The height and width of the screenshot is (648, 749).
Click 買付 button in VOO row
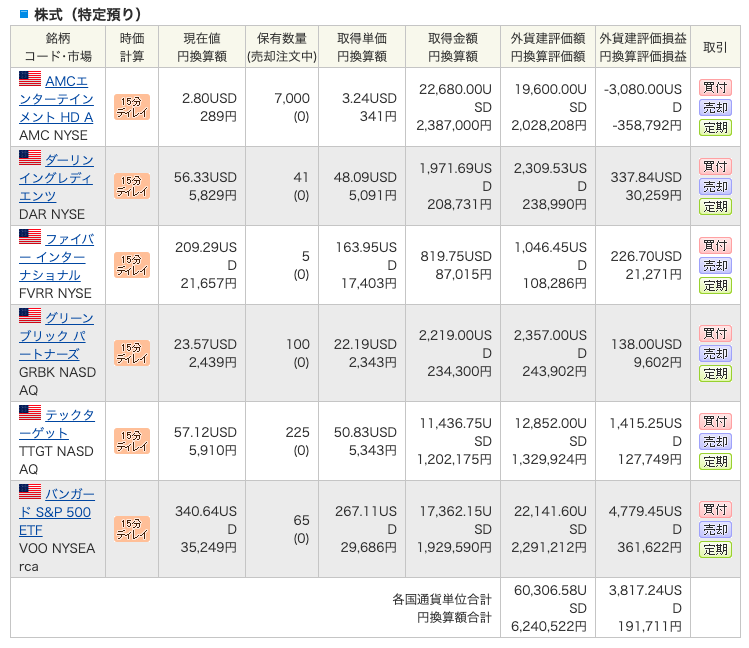pyautogui.click(x=715, y=510)
